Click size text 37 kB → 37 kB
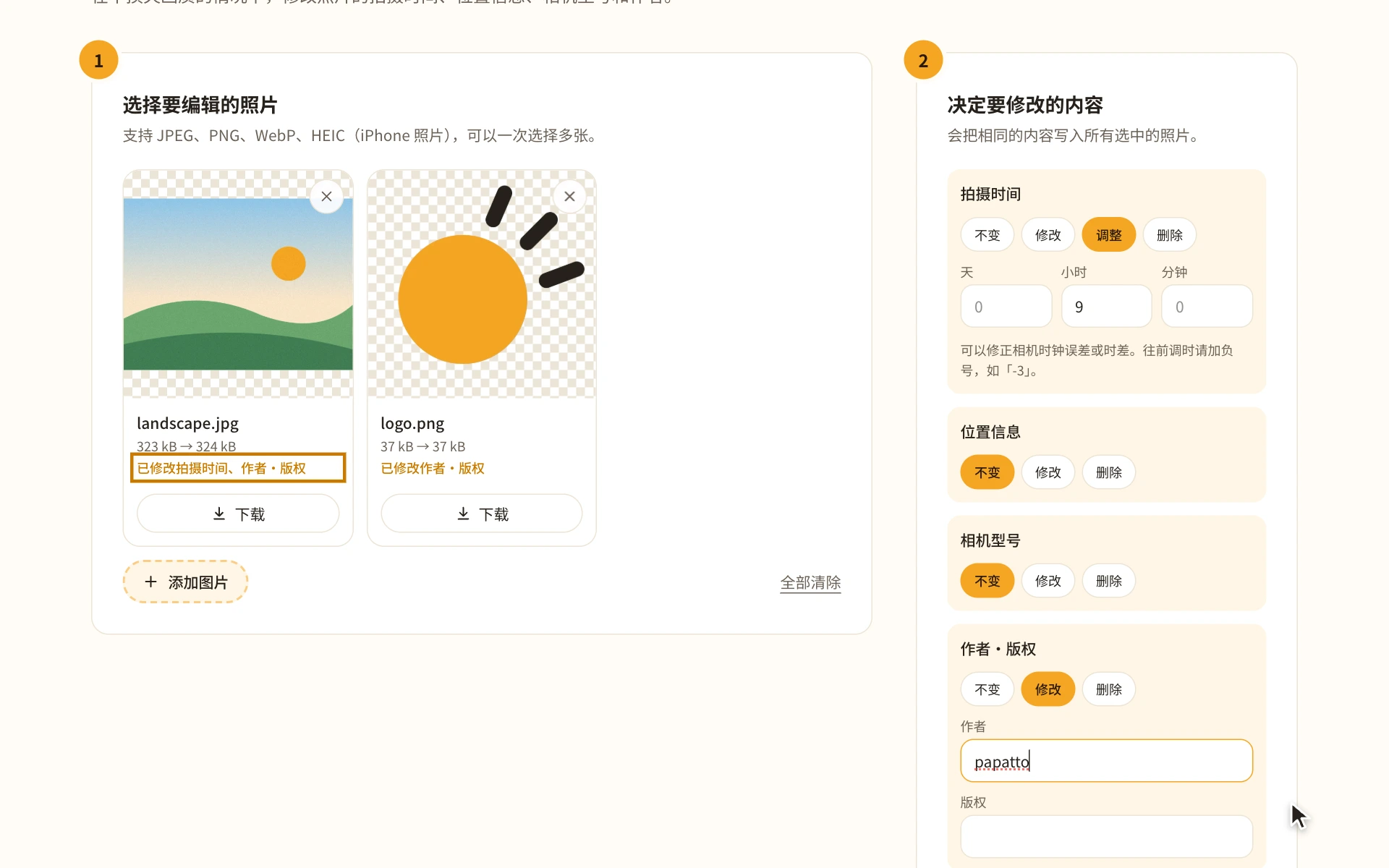The width and height of the screenshot is (1389, 868). tap(422, 446)
